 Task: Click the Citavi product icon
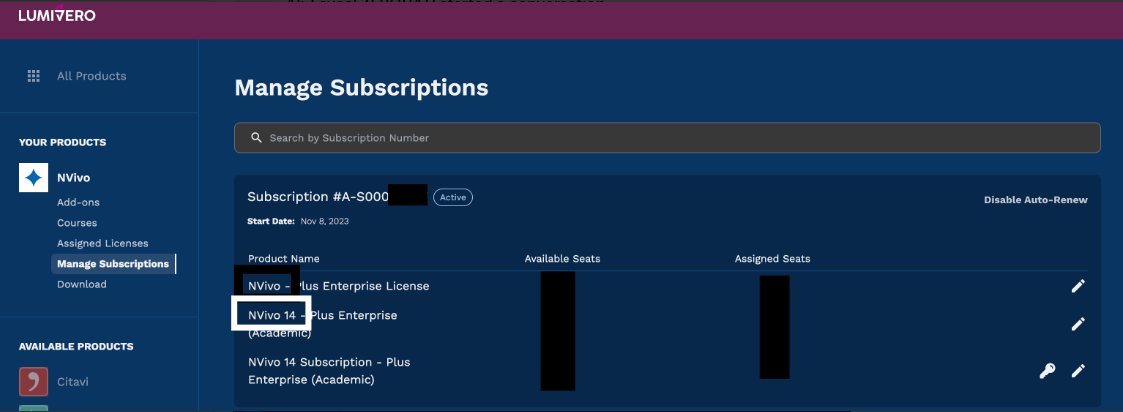[x=33, y=382]
